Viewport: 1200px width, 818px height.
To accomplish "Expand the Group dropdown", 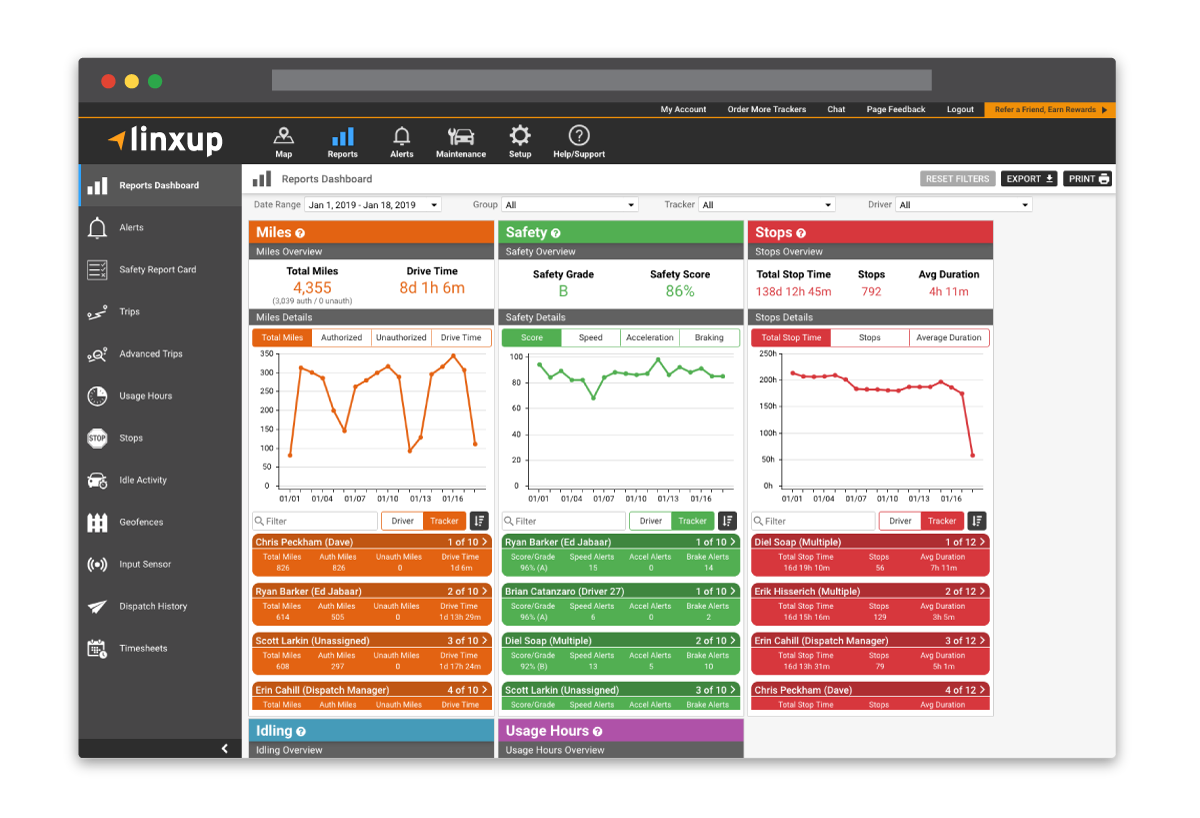I will 570,204.
